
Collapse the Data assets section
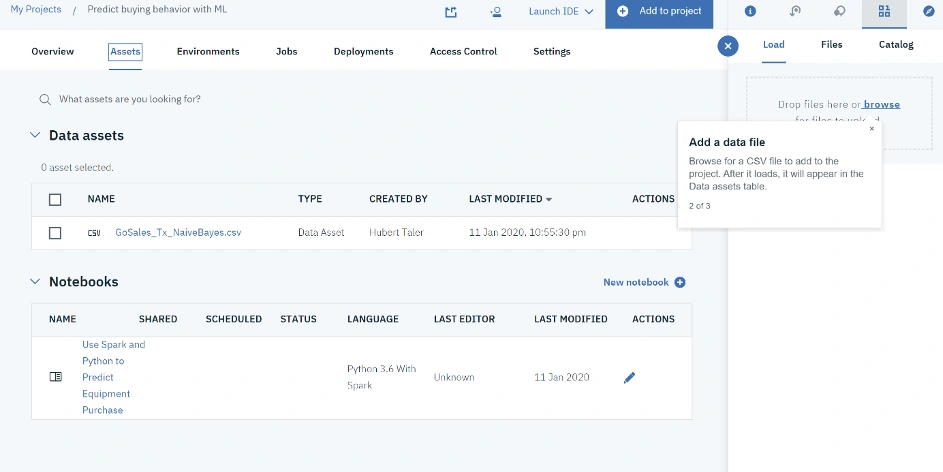point(35,135)
